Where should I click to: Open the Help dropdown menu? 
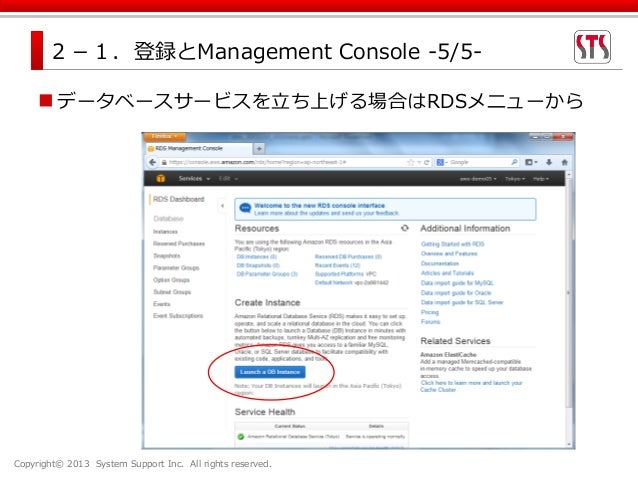(541, 179)
